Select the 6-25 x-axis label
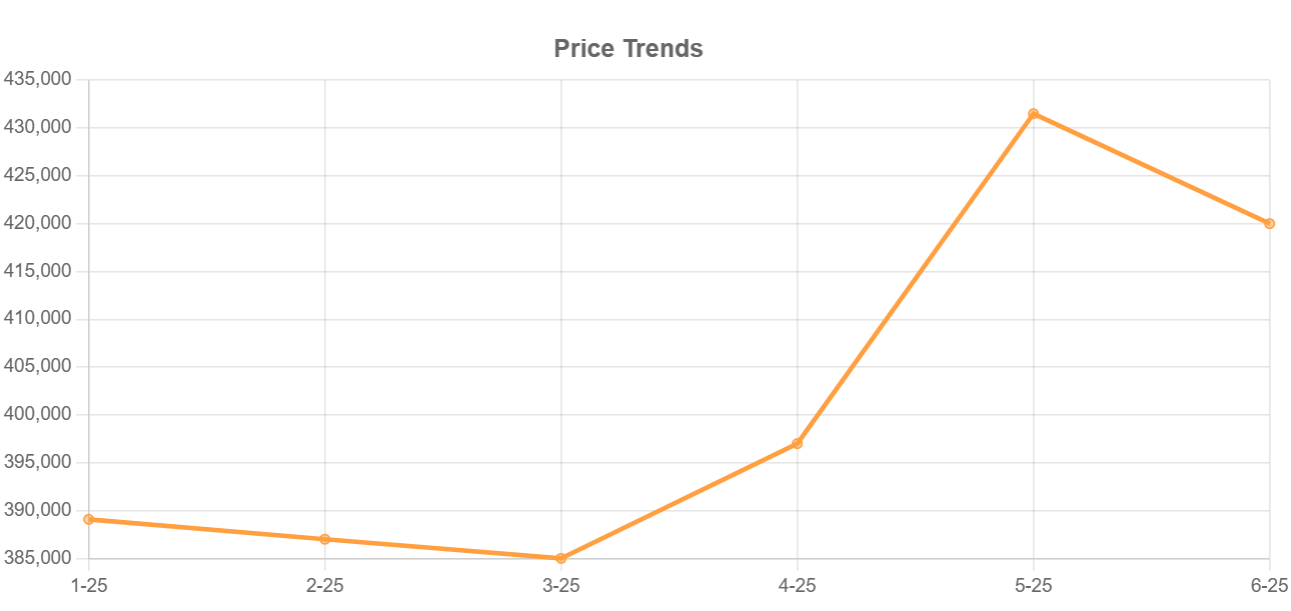This screenshot has height=611, width=1291. click(x=1269, y=585)
